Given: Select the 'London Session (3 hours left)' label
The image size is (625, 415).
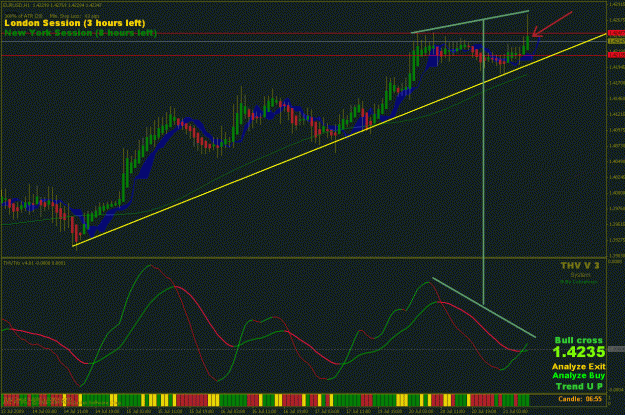Looking at the screenshot, I should click(75, 23).
